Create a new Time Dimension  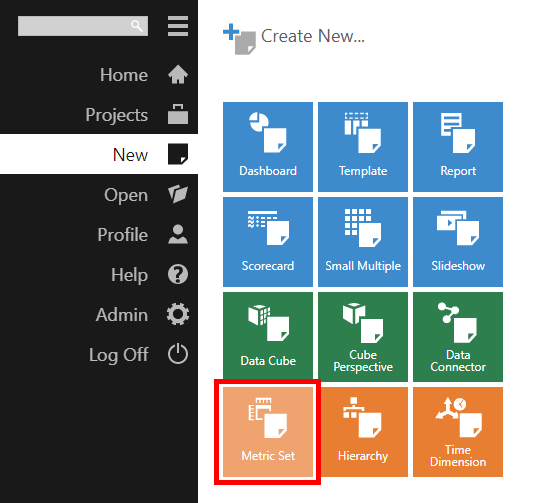click(x=458, y=432)
